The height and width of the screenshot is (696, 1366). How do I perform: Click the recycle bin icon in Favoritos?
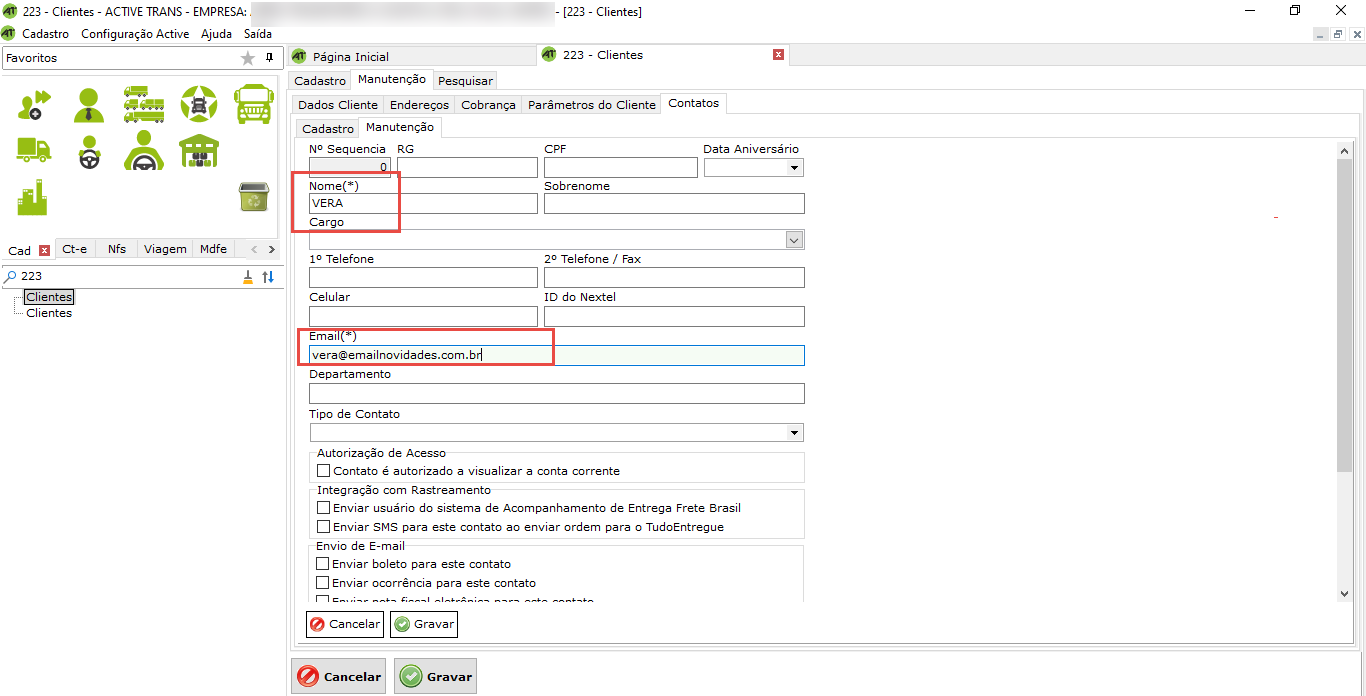click(253, 197)
